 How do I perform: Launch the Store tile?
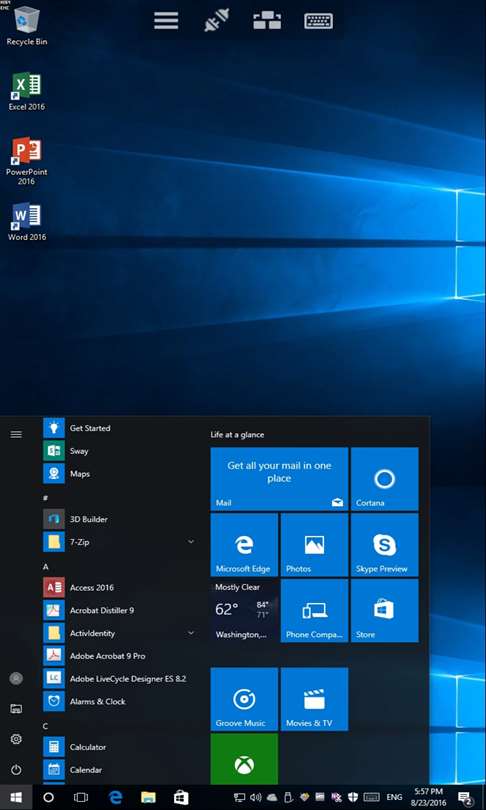click(x=385, y=611)
